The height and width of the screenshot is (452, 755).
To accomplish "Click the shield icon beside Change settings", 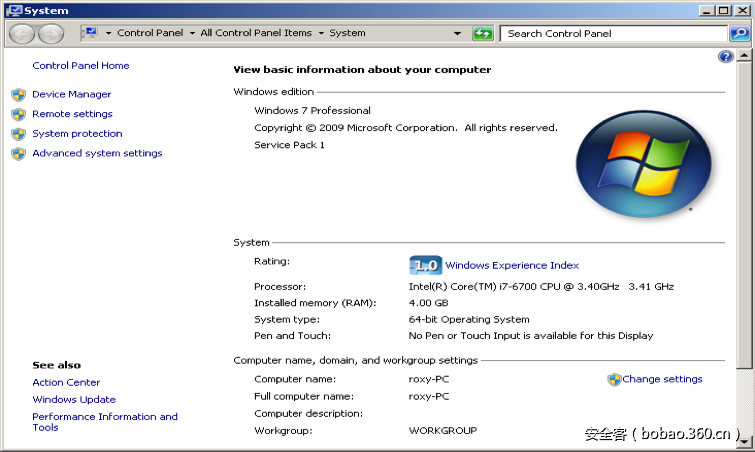I will [x=614, y=380].
